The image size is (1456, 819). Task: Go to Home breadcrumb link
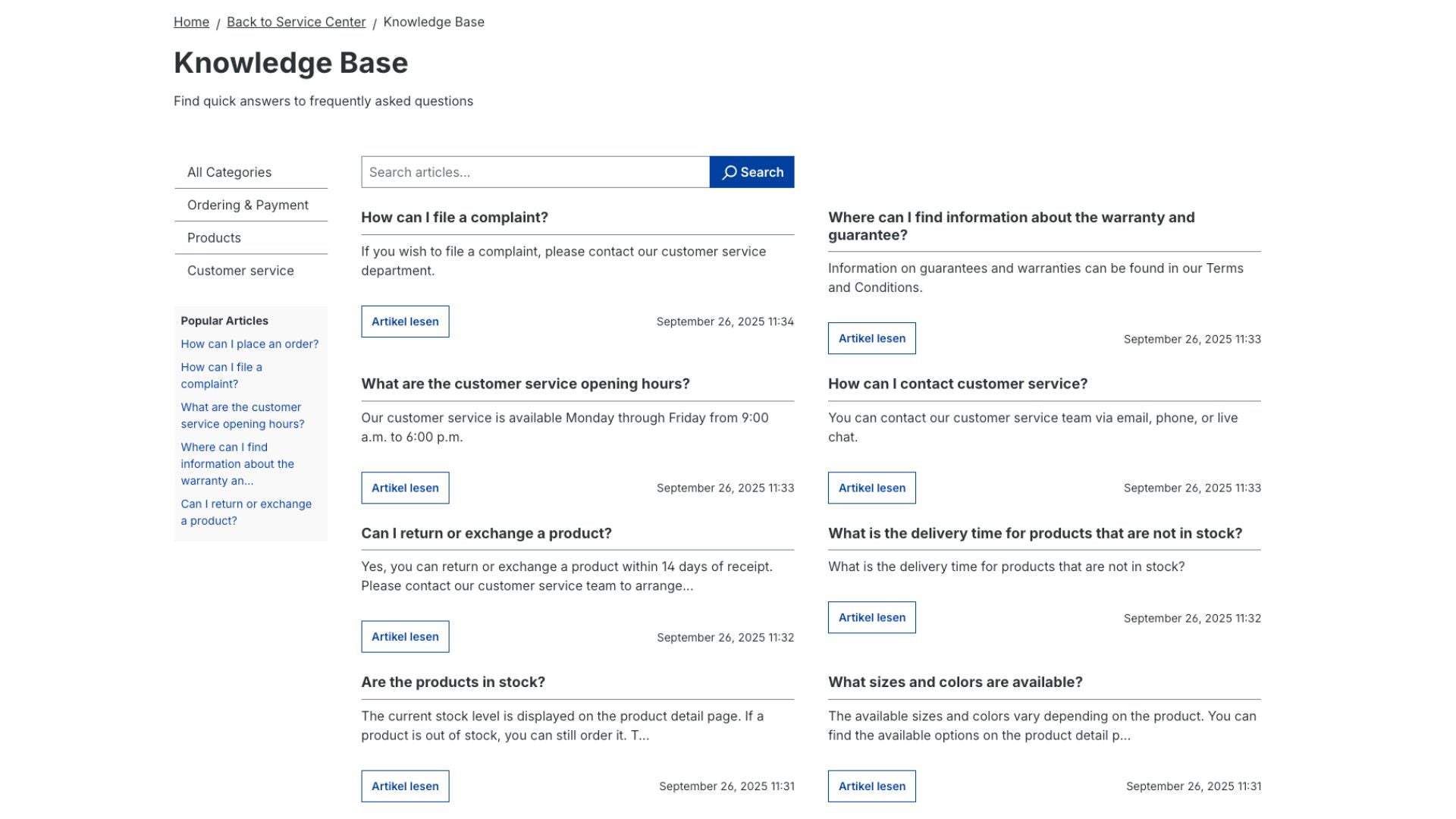(191, 22)
